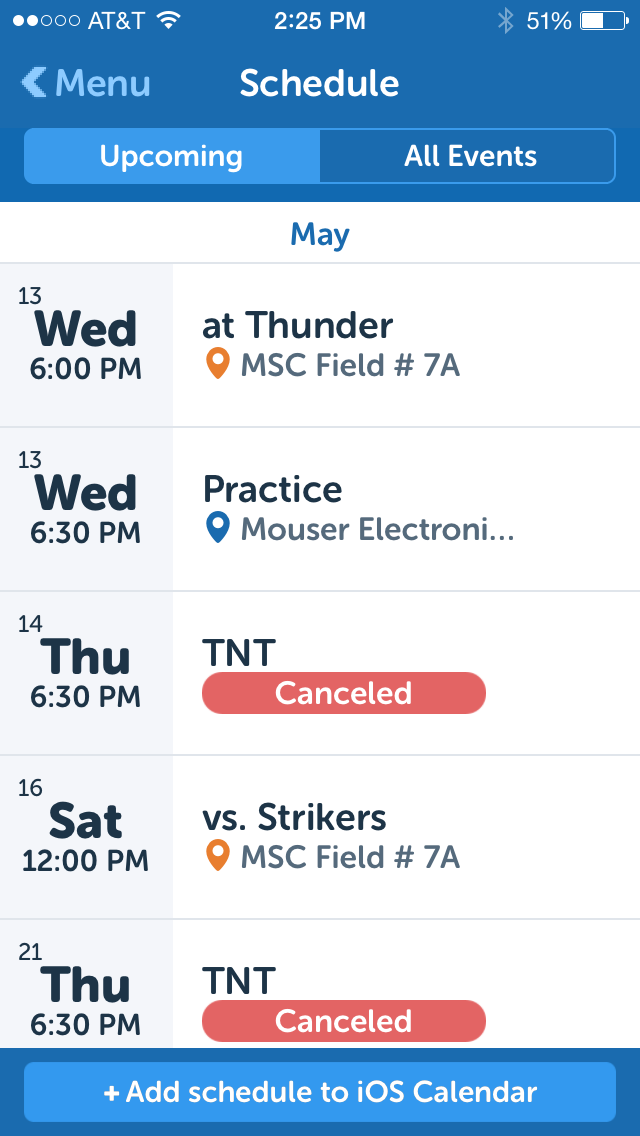Tap the battery icon in status bar
The width and height of the screenshot is (640, 1136).
[x=605, y=21]
